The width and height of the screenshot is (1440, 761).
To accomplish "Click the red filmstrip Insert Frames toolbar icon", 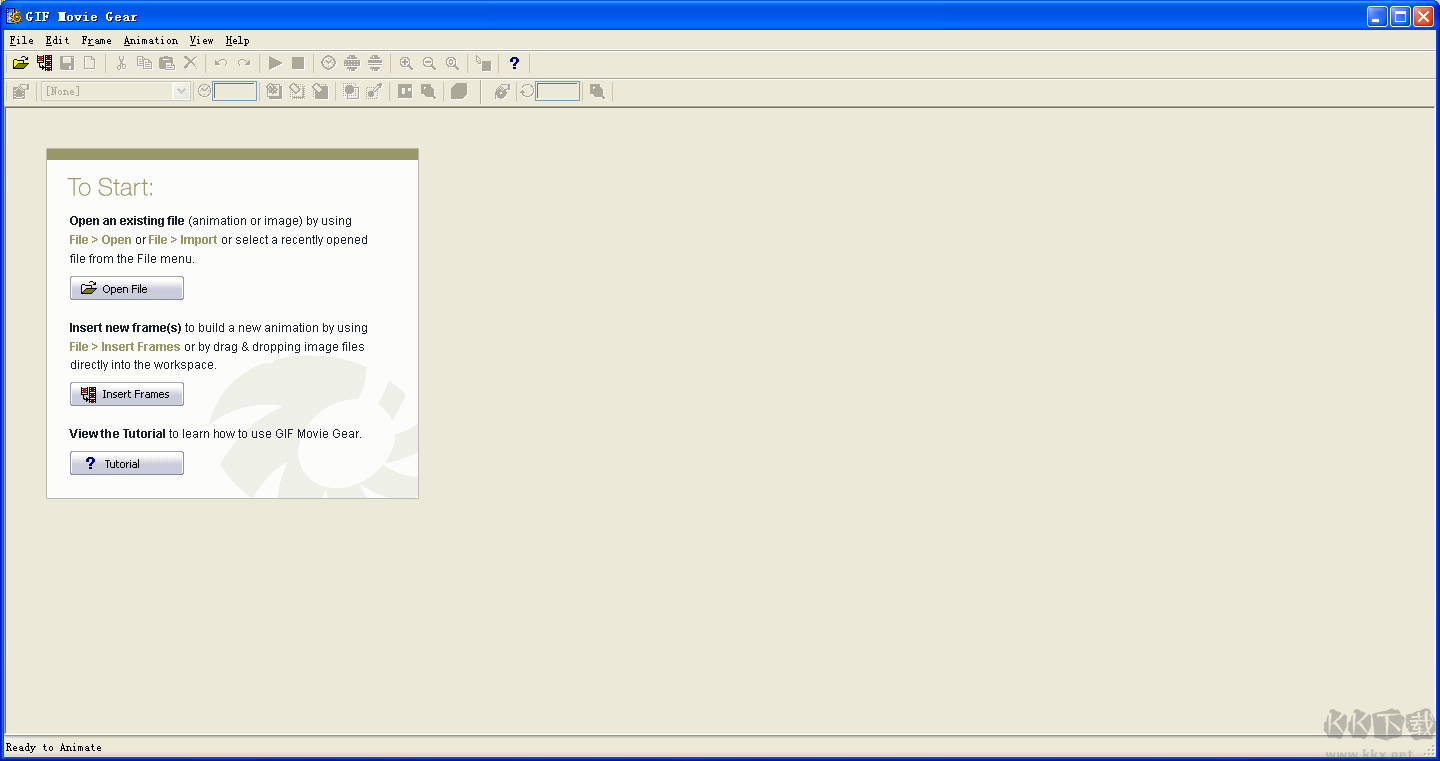I will point(44,63).
